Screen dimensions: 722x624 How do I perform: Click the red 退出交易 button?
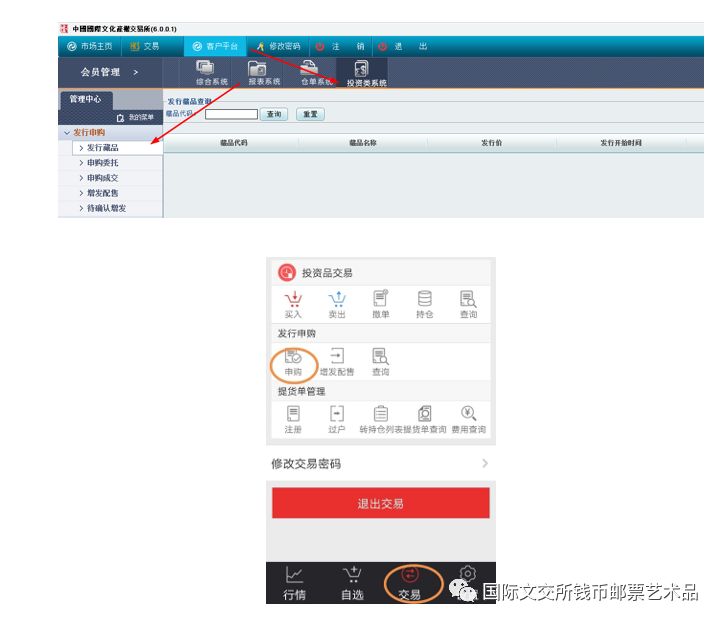point(381,503)
